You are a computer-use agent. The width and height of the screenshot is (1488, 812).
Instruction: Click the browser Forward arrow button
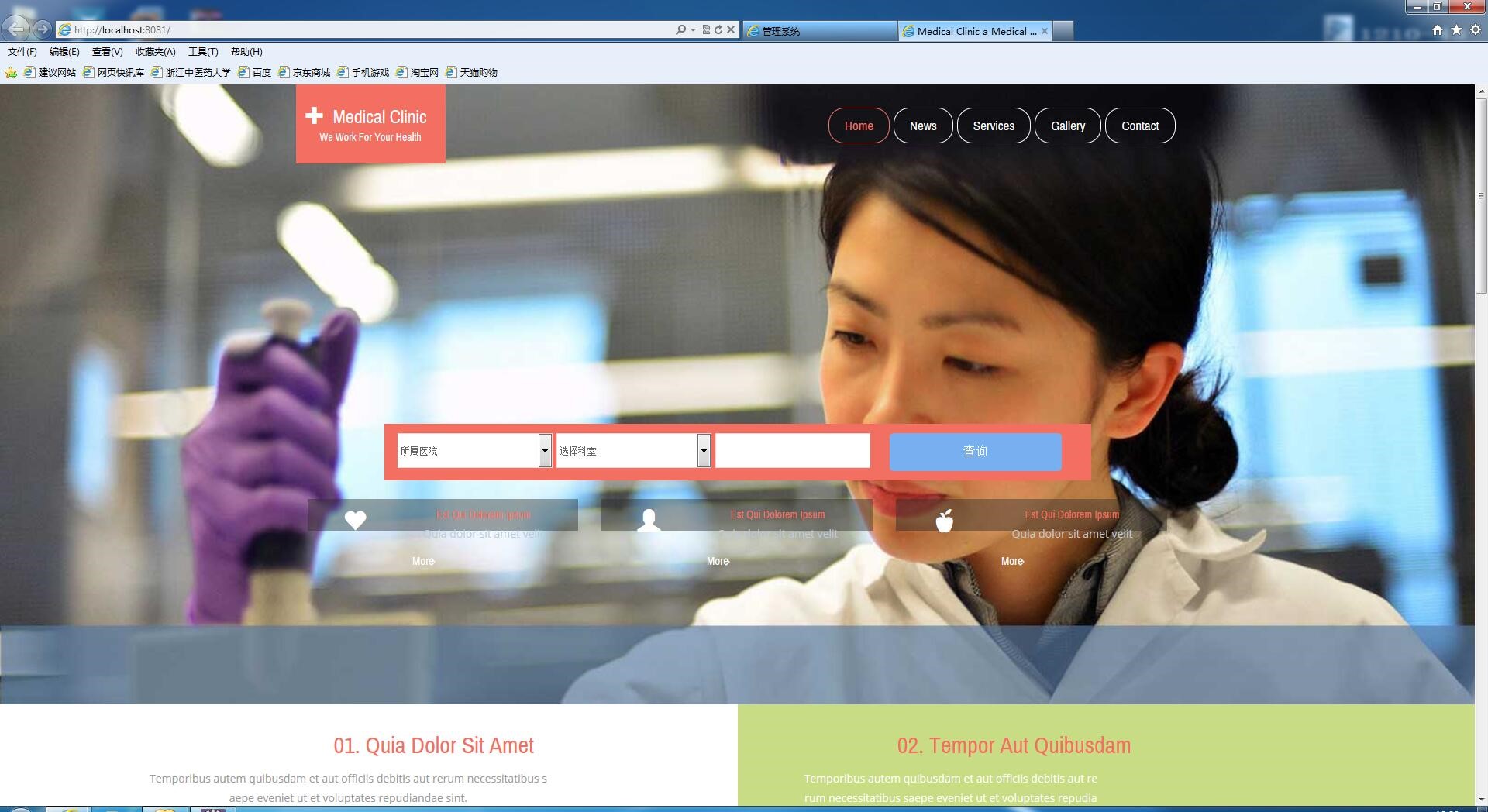point(43,29)
